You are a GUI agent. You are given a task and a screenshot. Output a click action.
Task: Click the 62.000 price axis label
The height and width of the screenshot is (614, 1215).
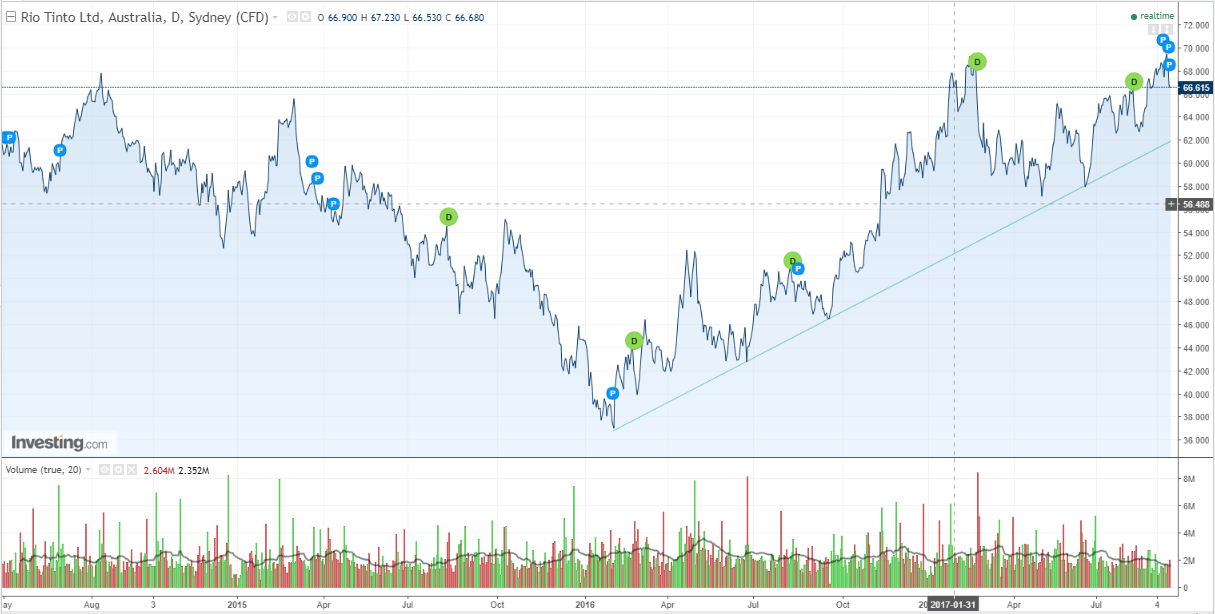(1196, 140)
